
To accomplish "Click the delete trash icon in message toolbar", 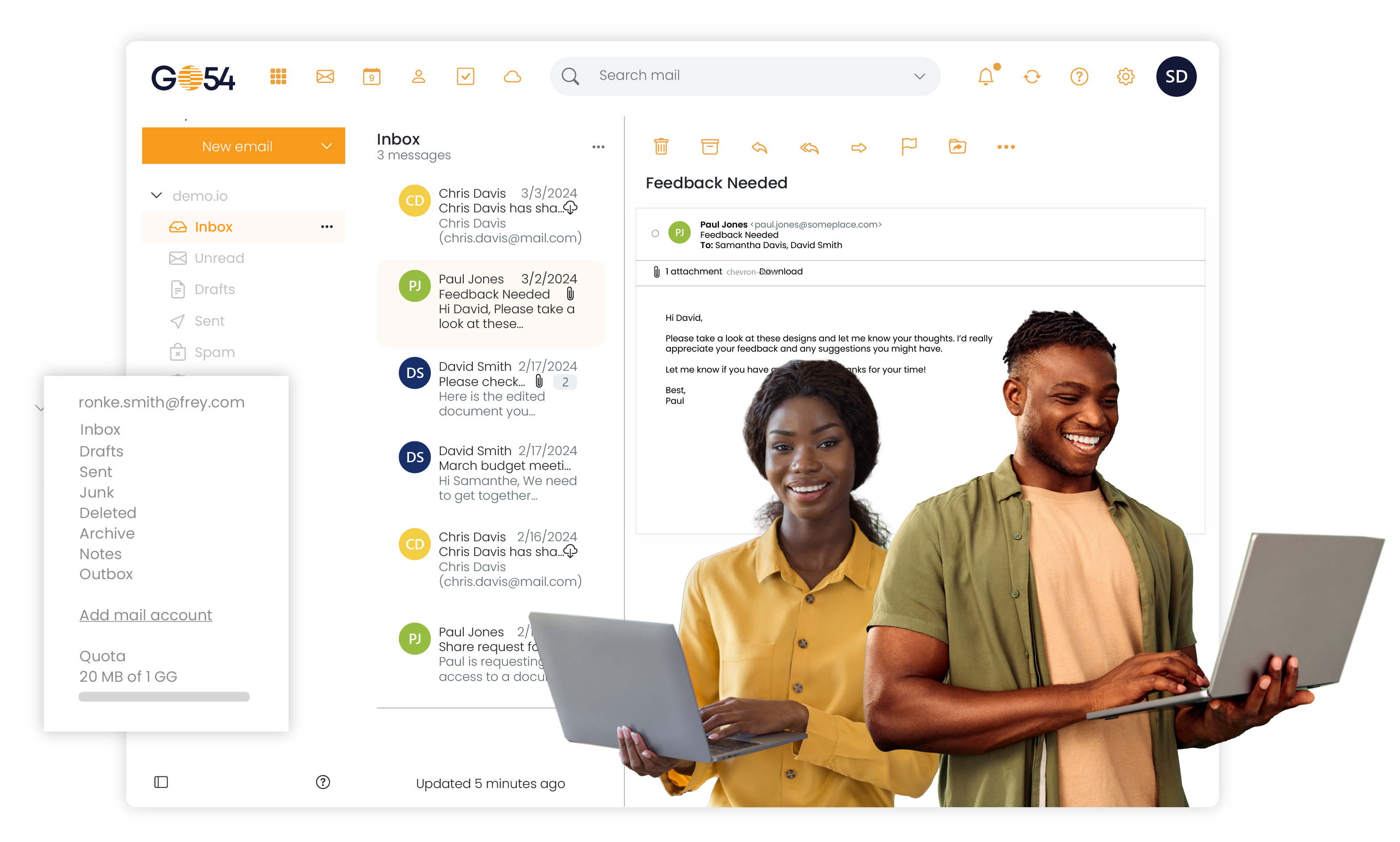I will [x=661, y=146].
